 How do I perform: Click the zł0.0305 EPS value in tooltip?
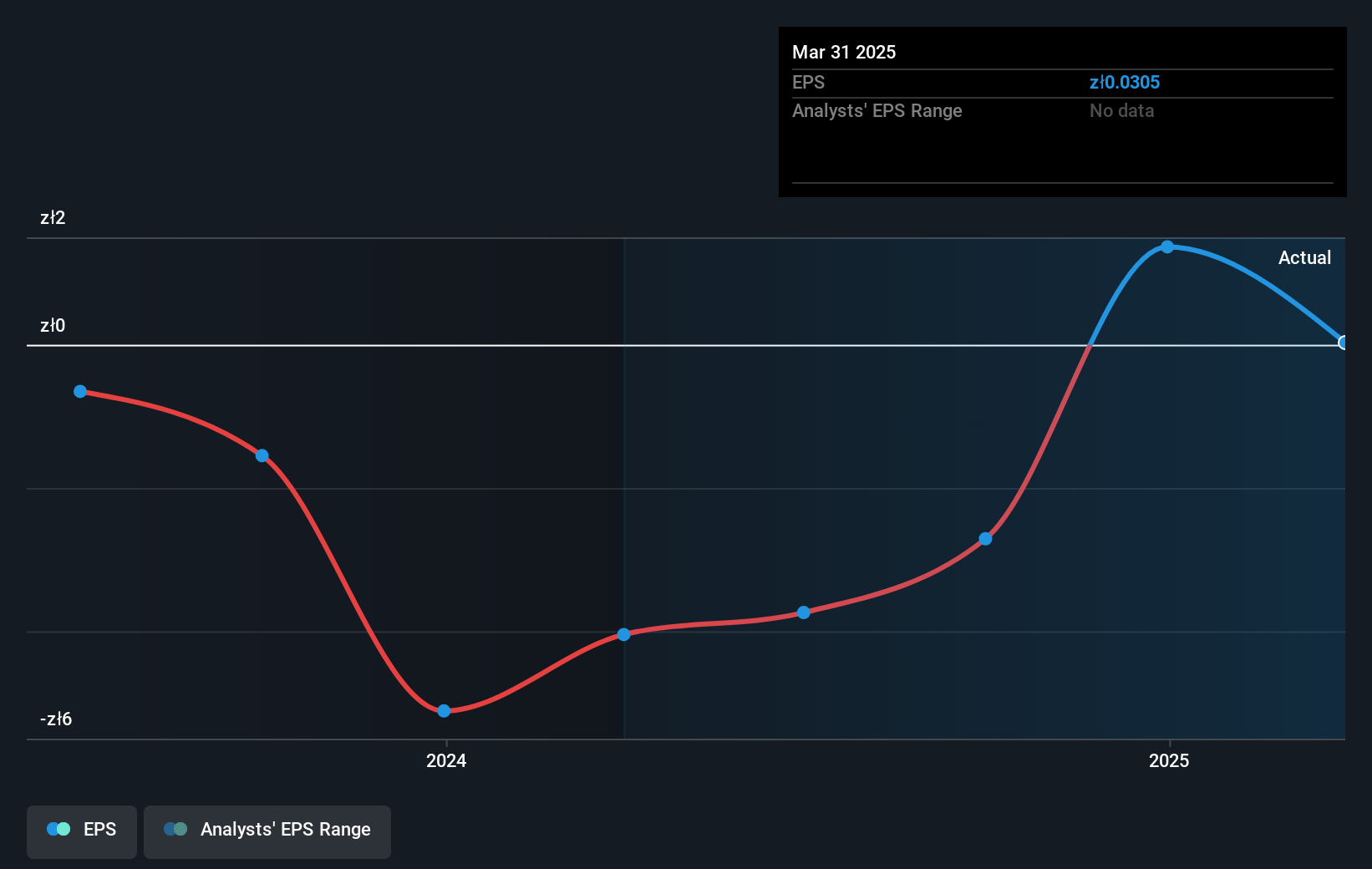(x=1125, y=82)
